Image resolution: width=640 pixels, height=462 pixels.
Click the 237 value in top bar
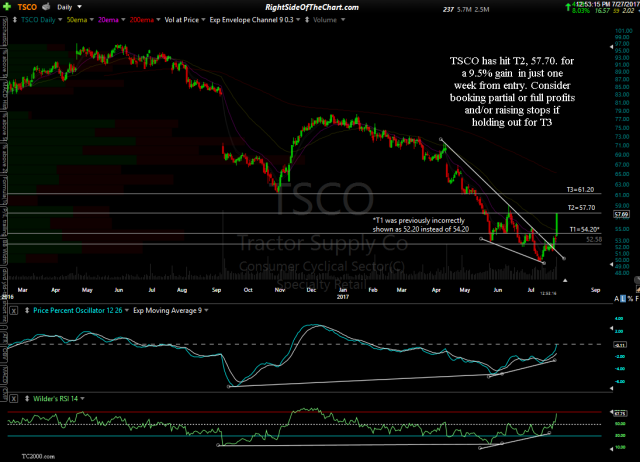[x=448, y=9]
